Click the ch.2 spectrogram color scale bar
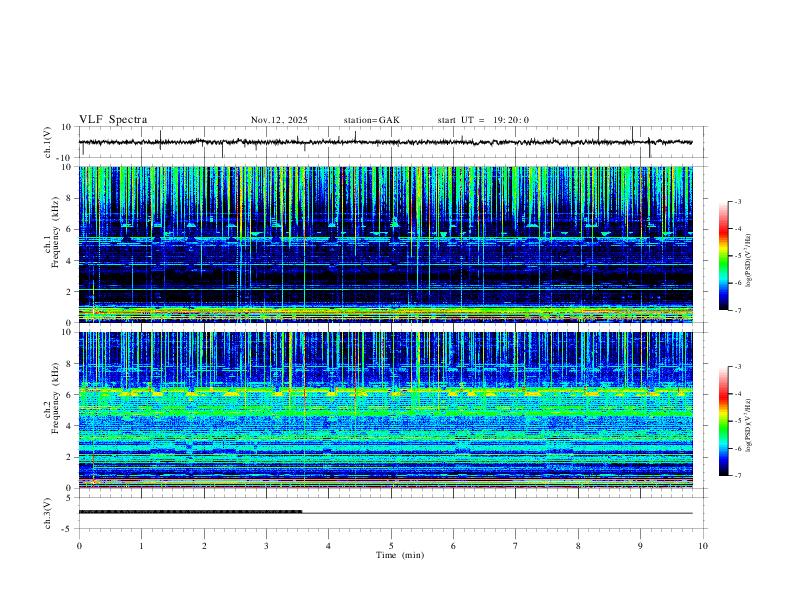 coord(723,421)
